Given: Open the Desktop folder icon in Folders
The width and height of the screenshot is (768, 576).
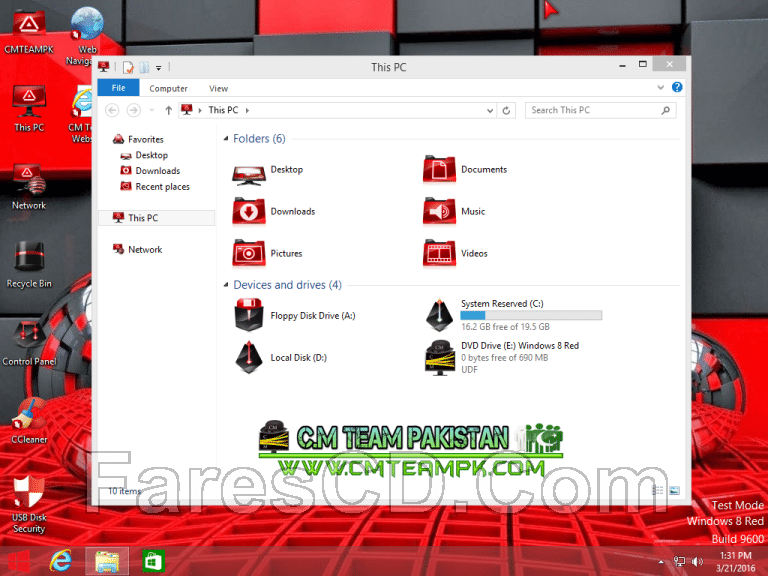Looking at the screenshot, I should pyautogui.click(x=249, y=173).
